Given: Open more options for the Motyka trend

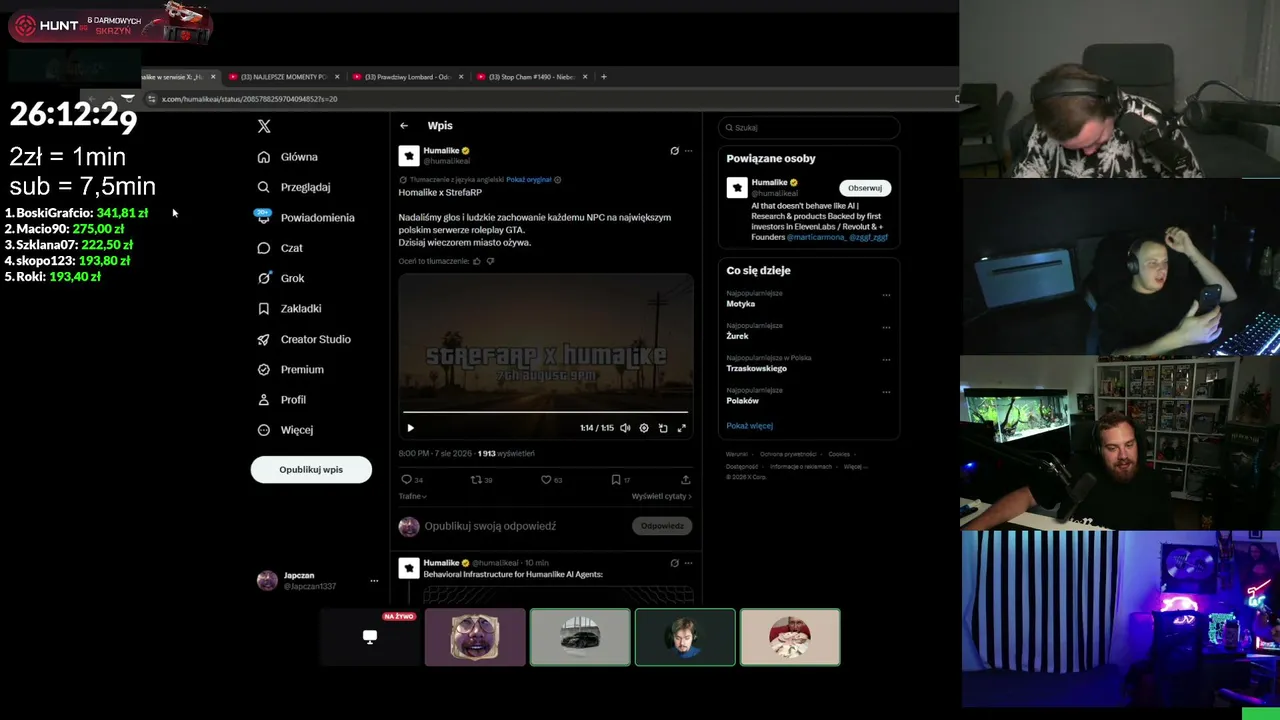Looking at the screenshot, I should click(886, 296).
